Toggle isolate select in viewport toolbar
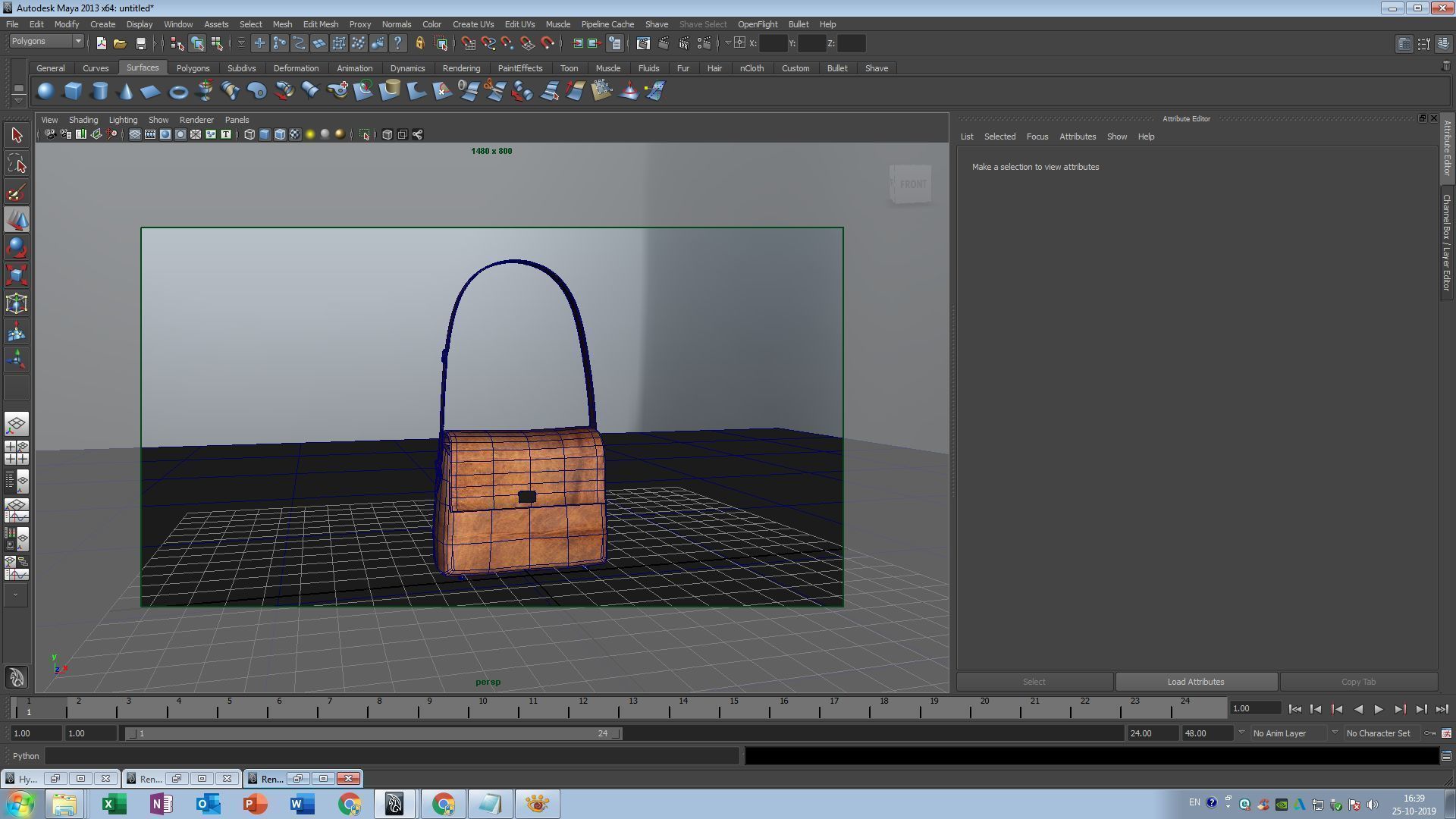This screenshot has width=1456, height=819. (365, 134)
